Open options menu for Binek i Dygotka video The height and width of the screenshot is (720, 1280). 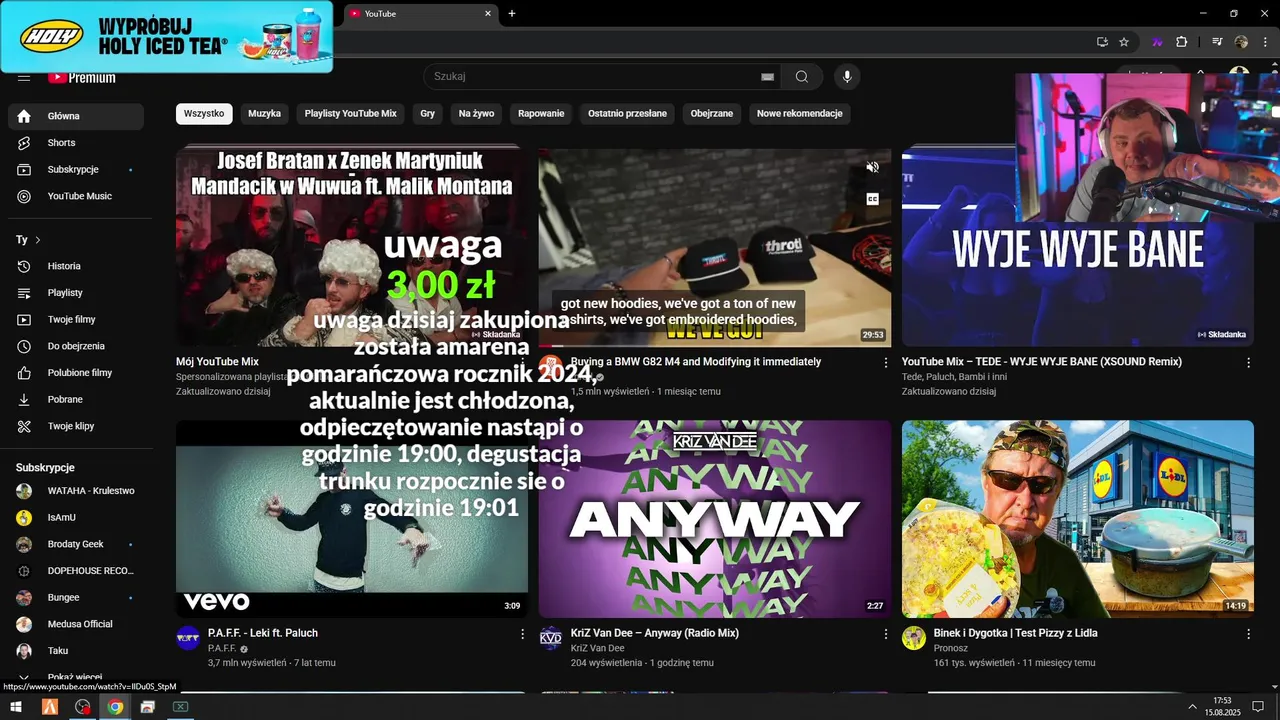coord(1248,634)
